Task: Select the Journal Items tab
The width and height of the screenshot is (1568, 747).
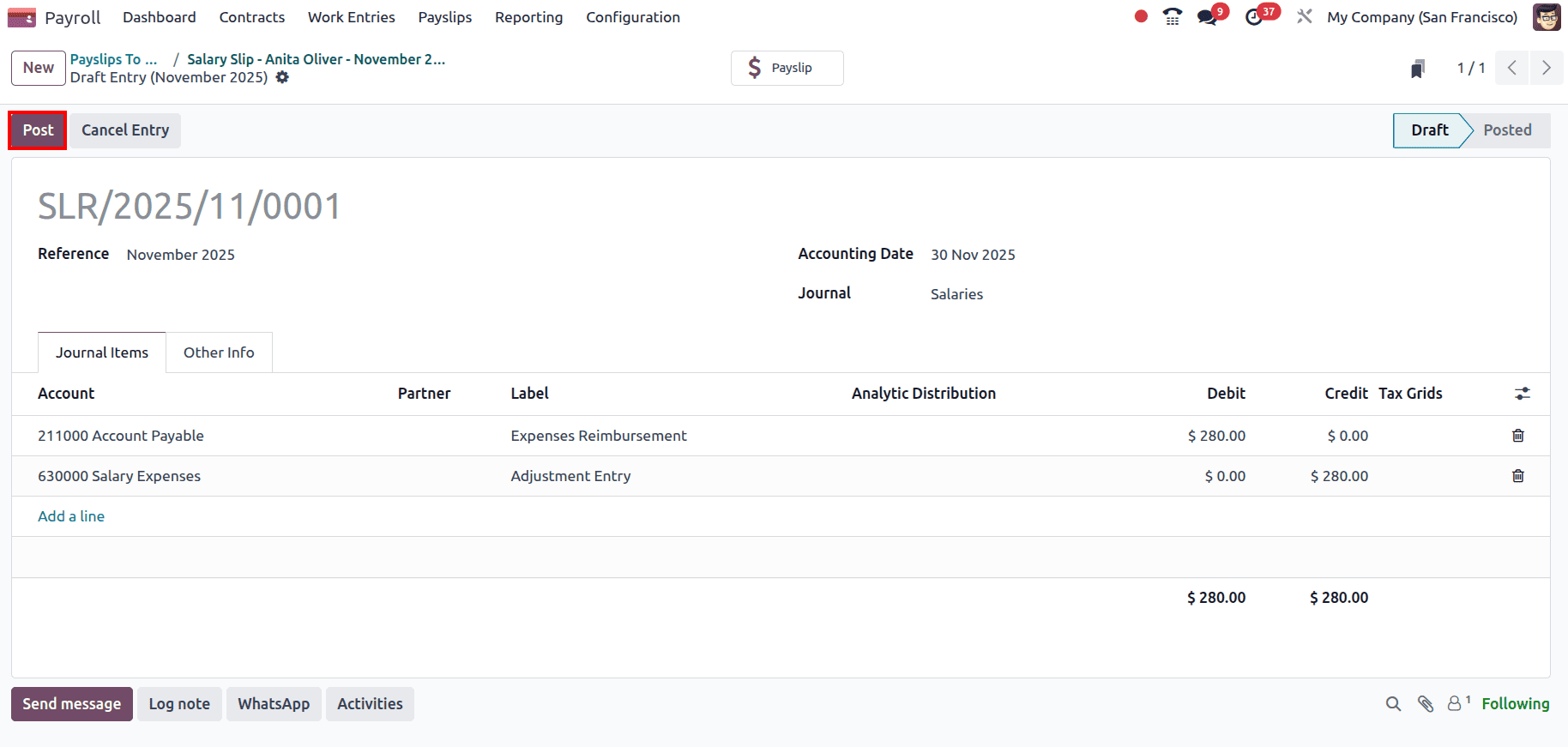Action: click(102, 352)
